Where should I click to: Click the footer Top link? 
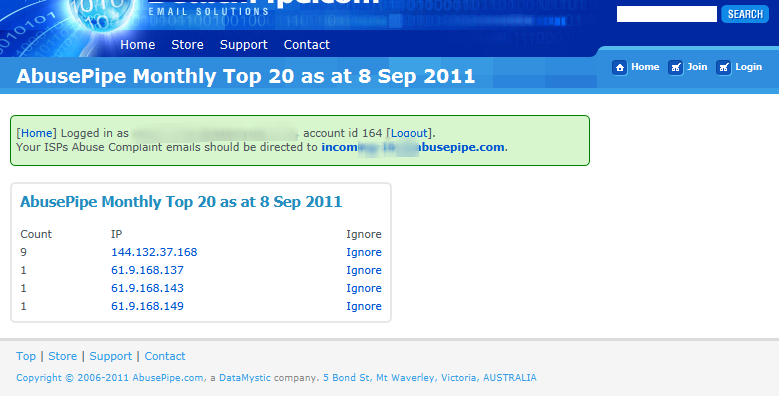tap(26, 356)
